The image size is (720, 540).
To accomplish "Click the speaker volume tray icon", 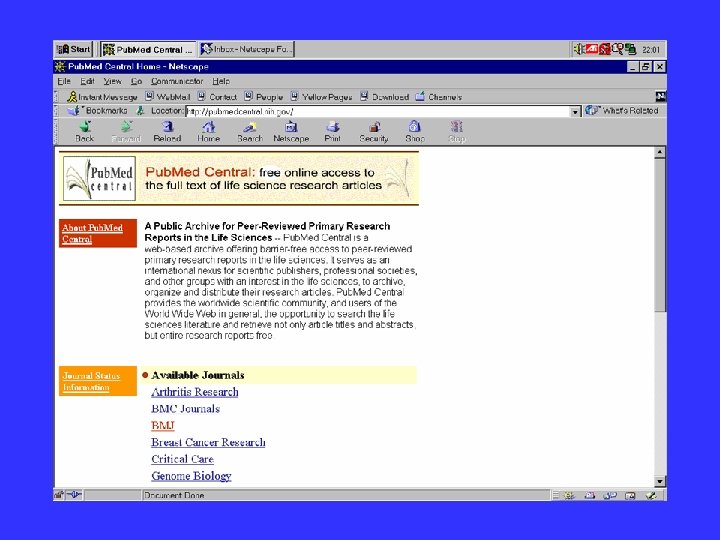I will (579, 49).
